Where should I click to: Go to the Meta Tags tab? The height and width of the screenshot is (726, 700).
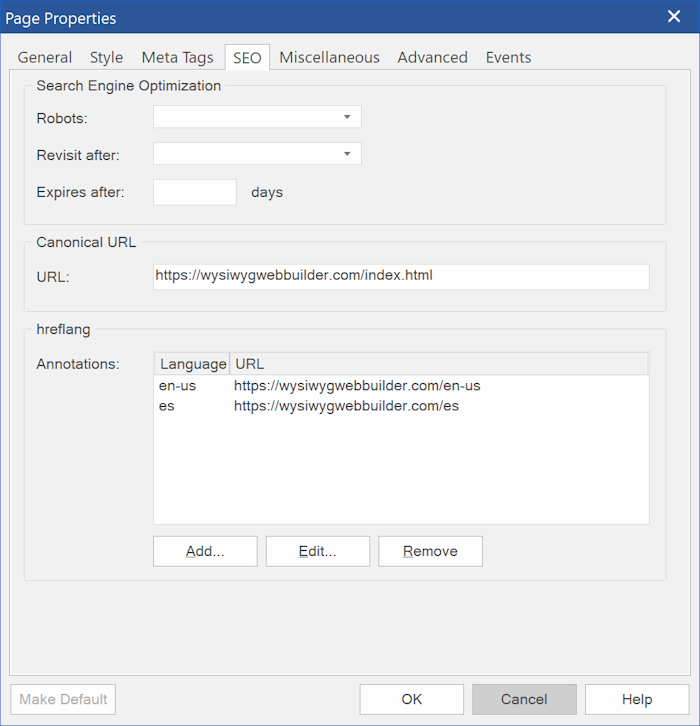tap(177, 57)
